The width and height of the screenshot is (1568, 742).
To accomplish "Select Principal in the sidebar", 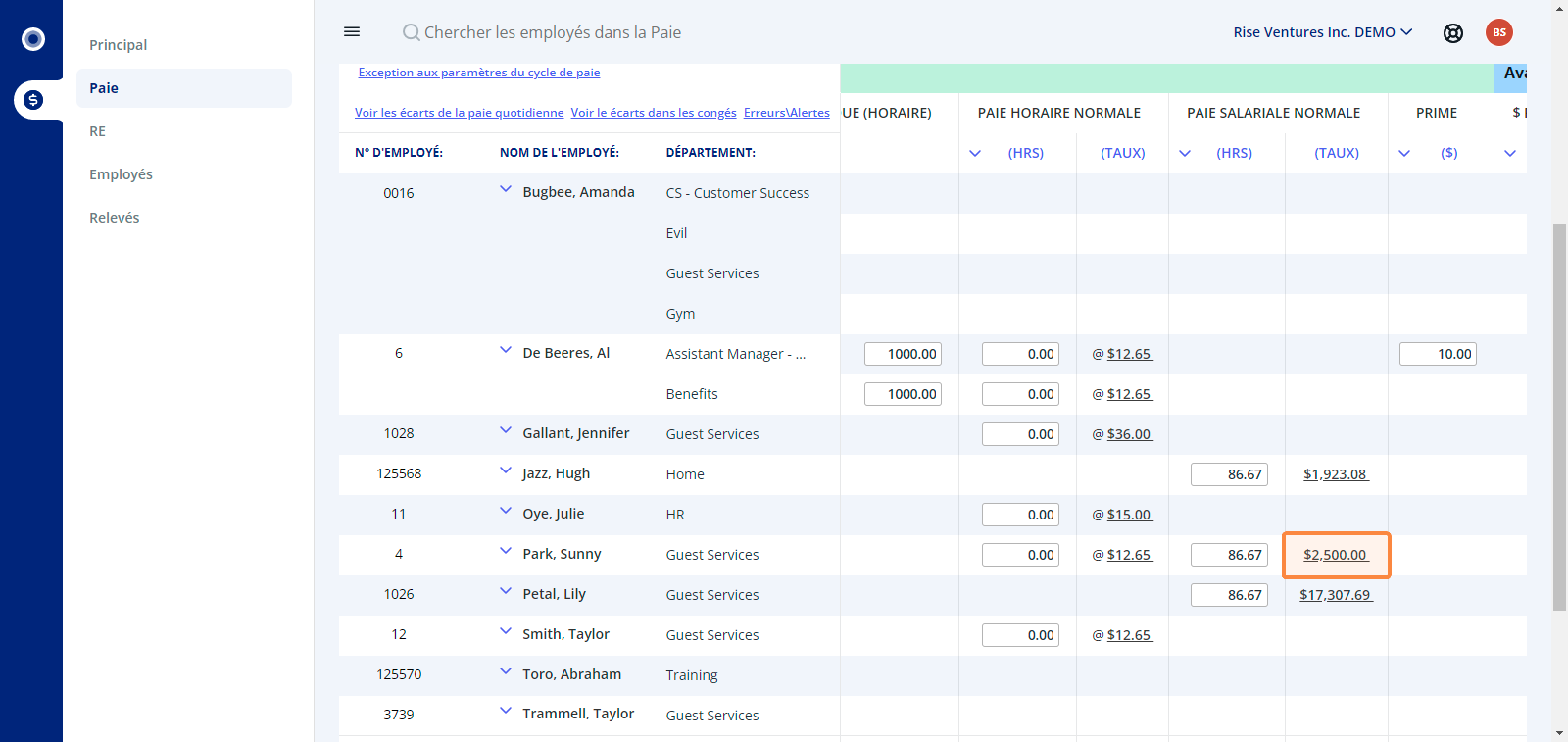I will [118, 45].
